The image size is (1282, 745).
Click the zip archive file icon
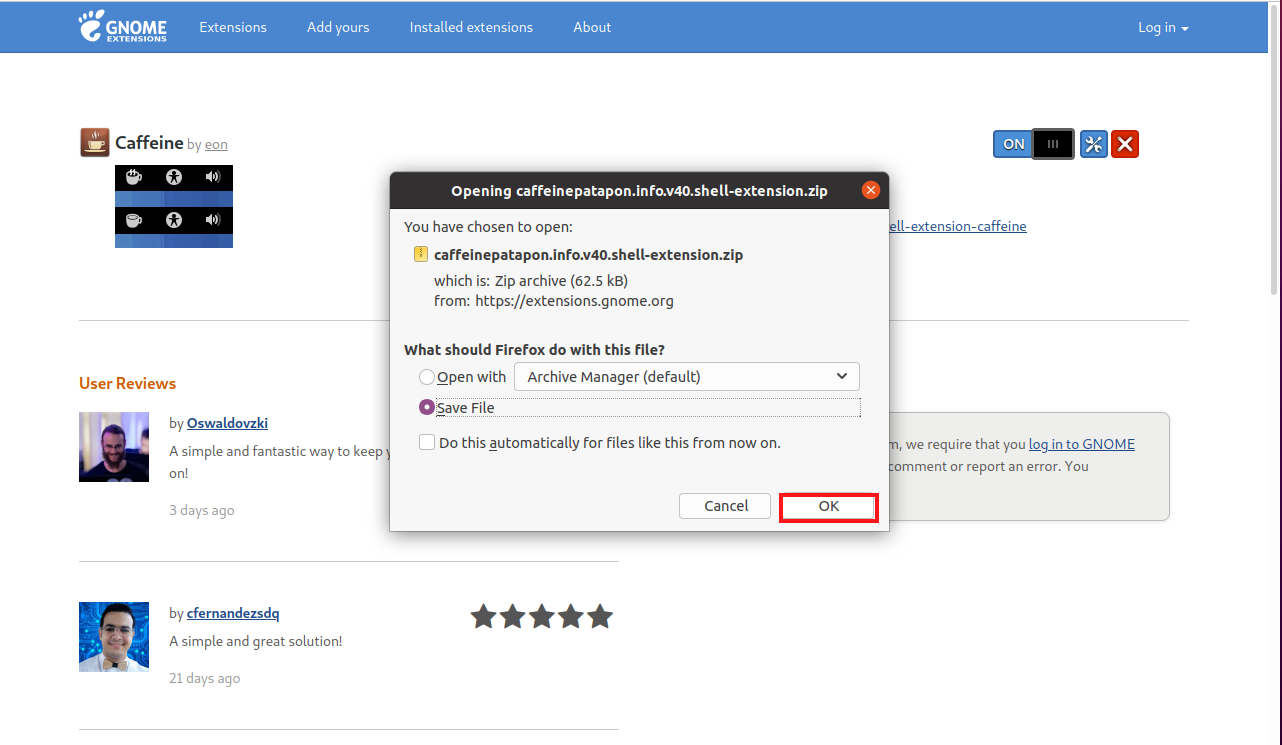(421, 254)
